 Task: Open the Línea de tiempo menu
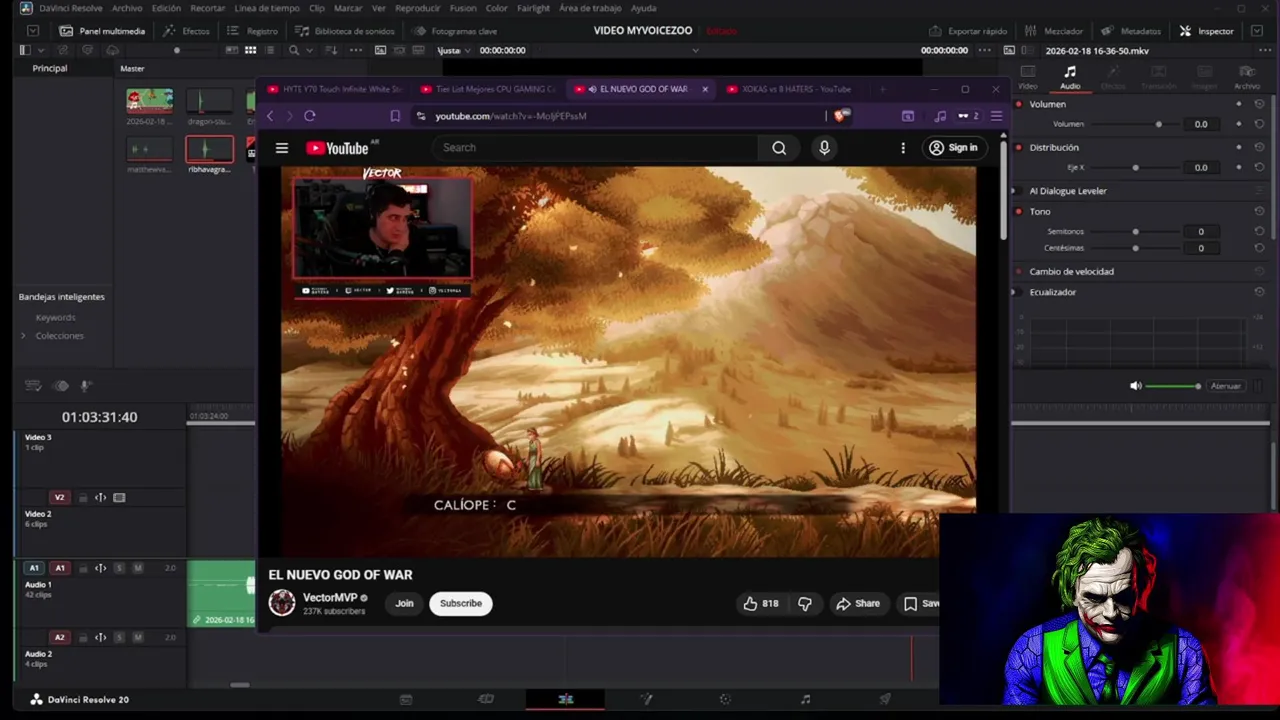tap(267, 8)
